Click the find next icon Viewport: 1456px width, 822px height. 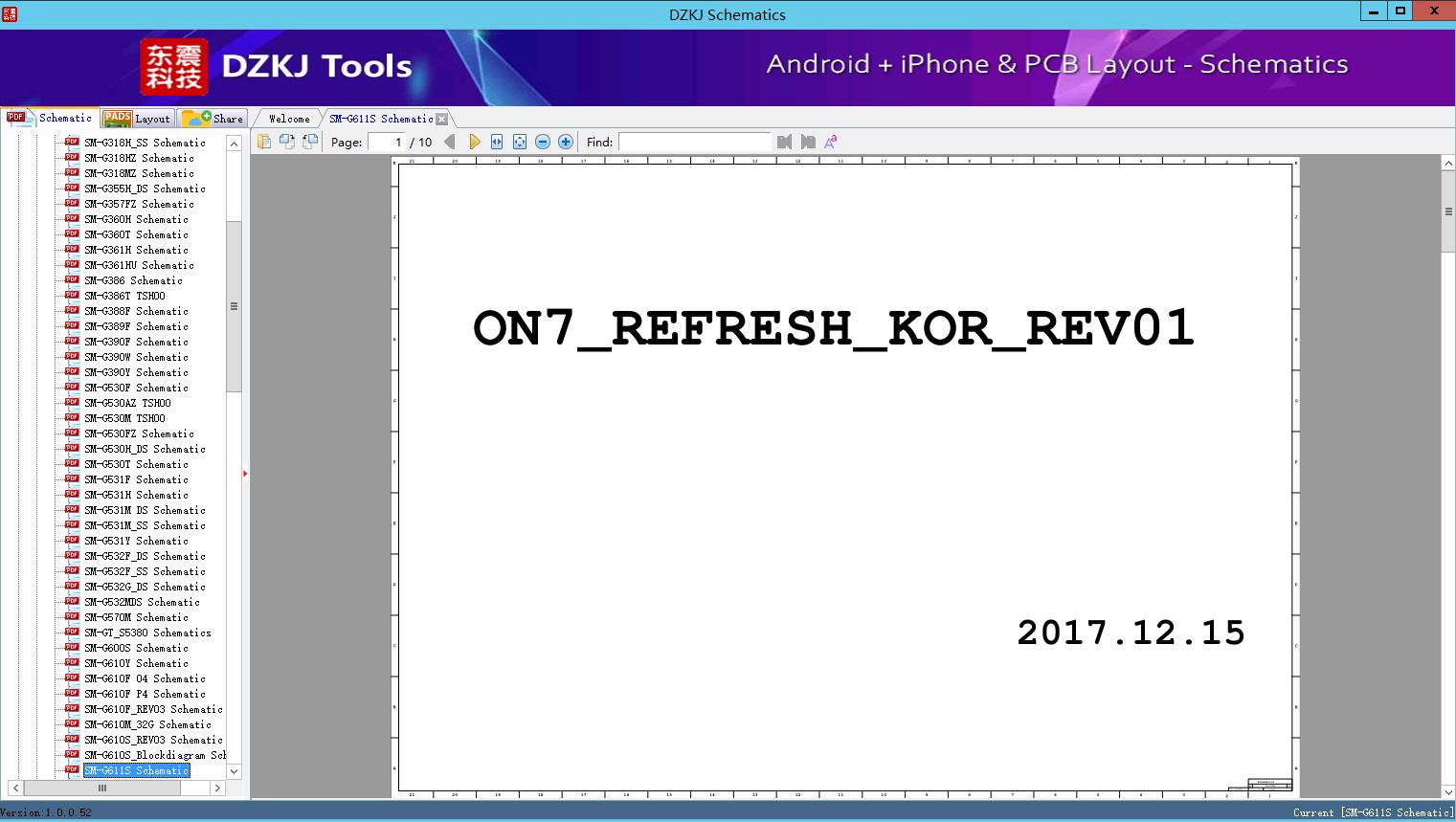808,142
